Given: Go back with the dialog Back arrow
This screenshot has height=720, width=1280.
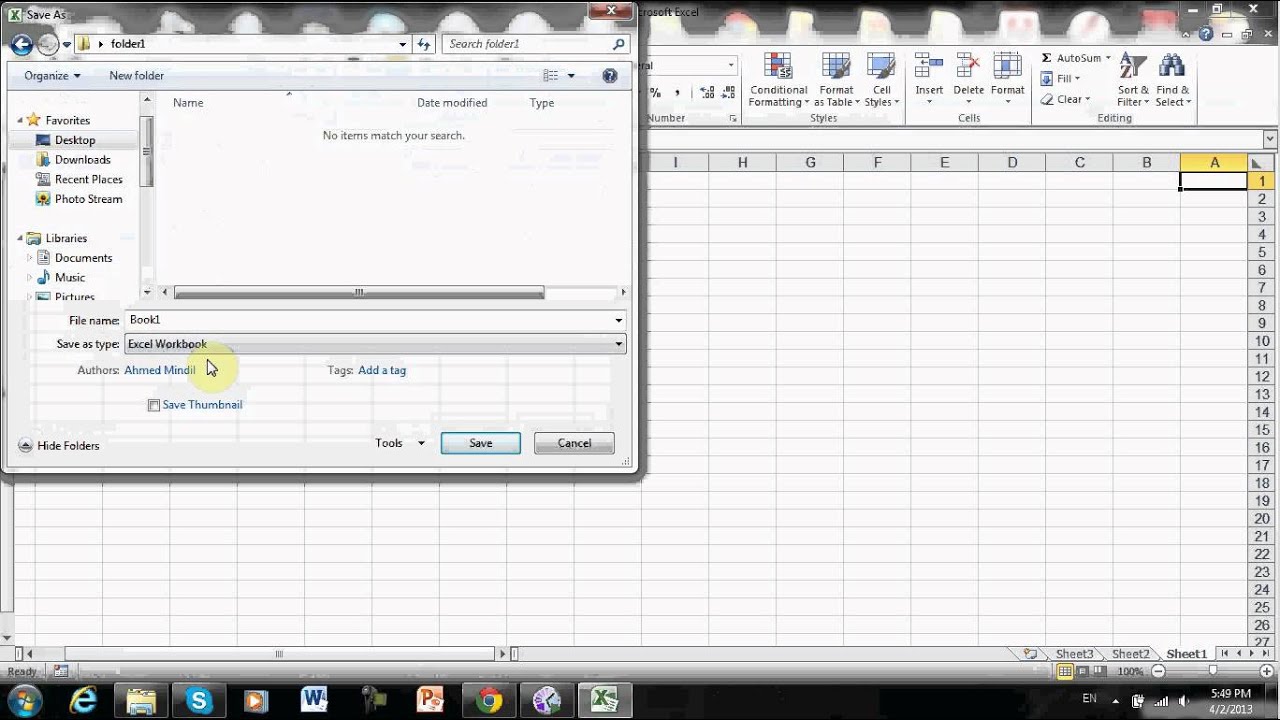Looking at the screenshot, I should click(x=21, y=44).
